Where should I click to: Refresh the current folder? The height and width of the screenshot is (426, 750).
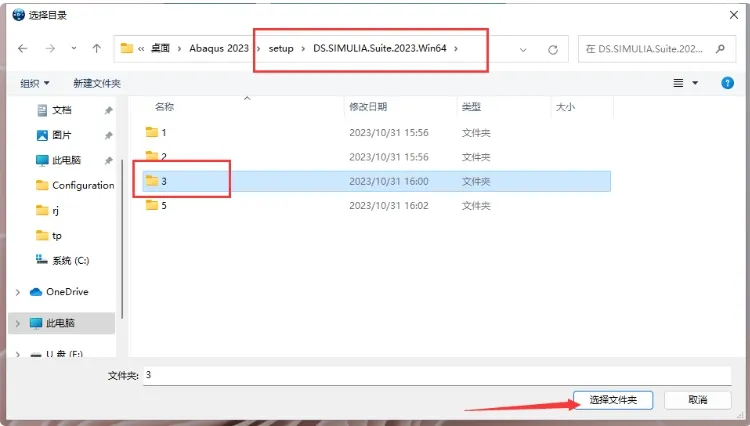click(553, 49)
